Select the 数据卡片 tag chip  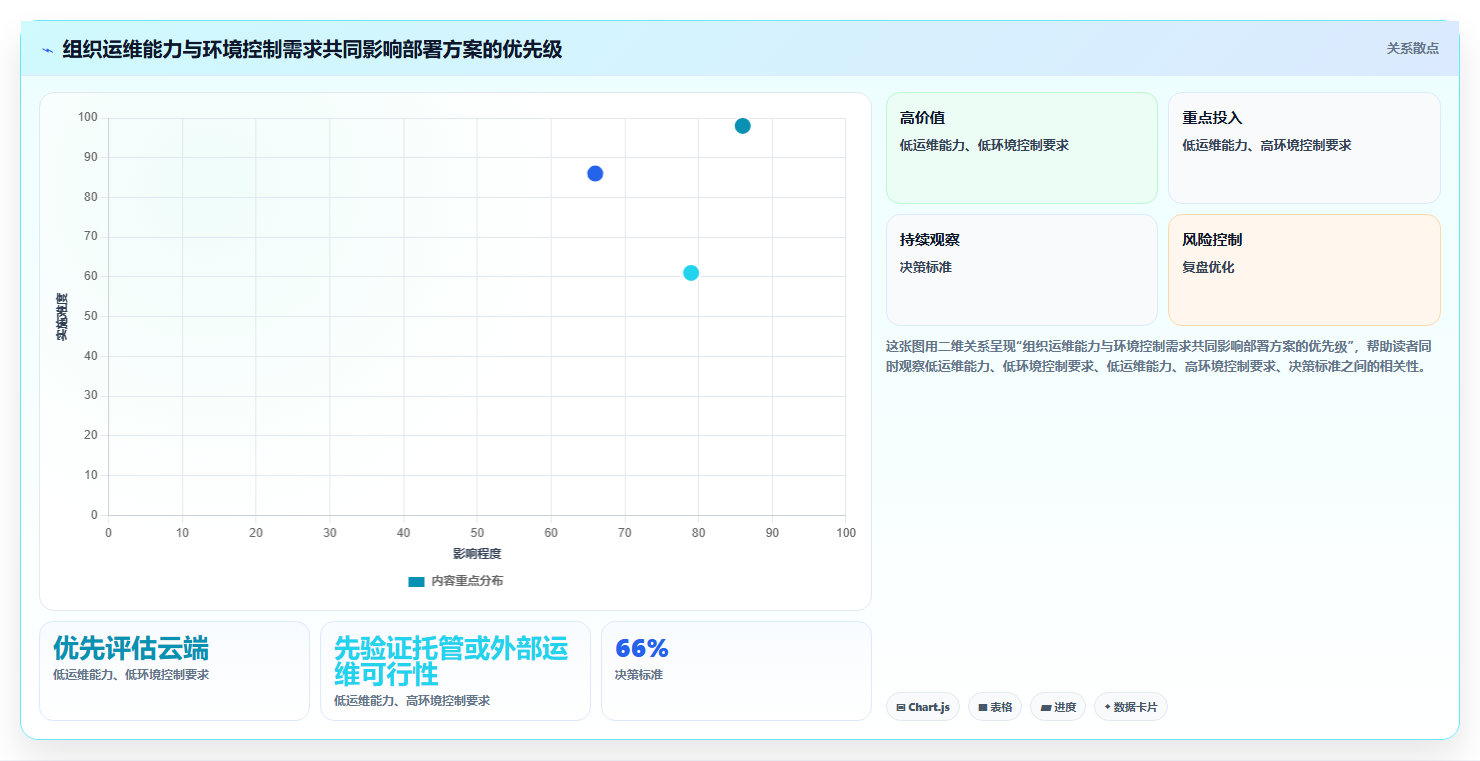(1130, 707)
